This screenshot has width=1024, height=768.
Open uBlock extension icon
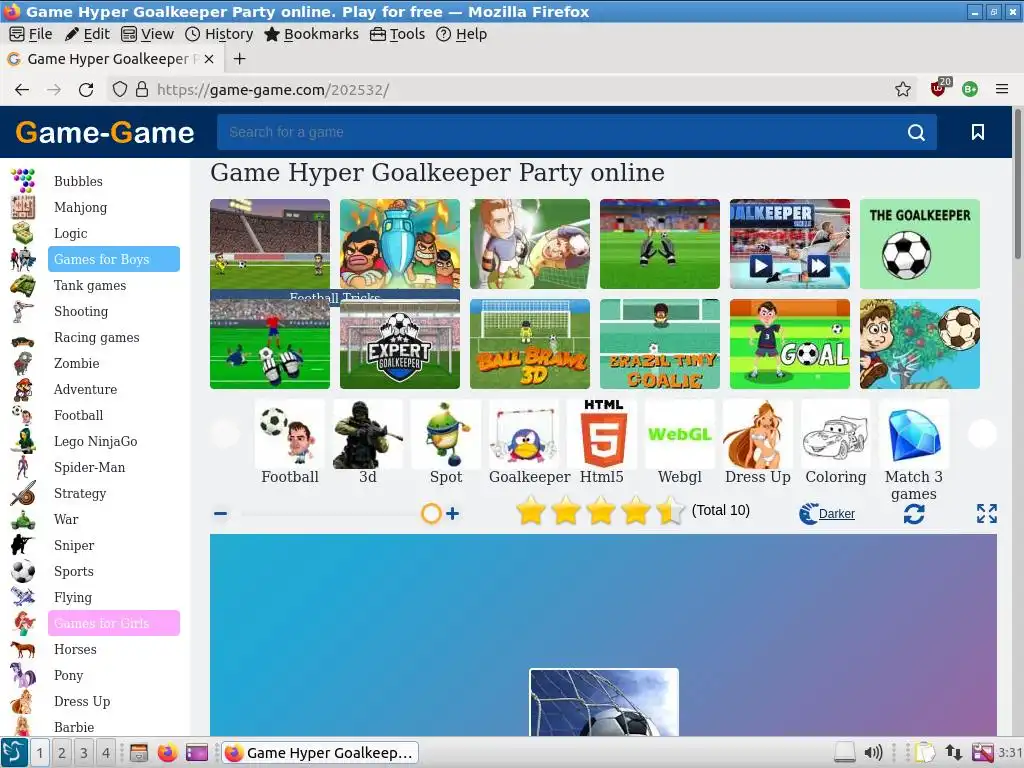[940, 88]
